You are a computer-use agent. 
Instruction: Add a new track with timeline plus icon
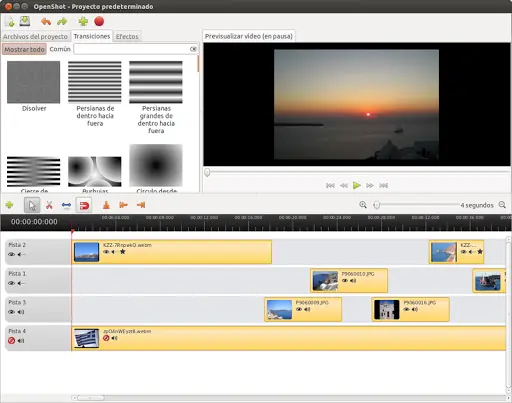pos(9,205)
